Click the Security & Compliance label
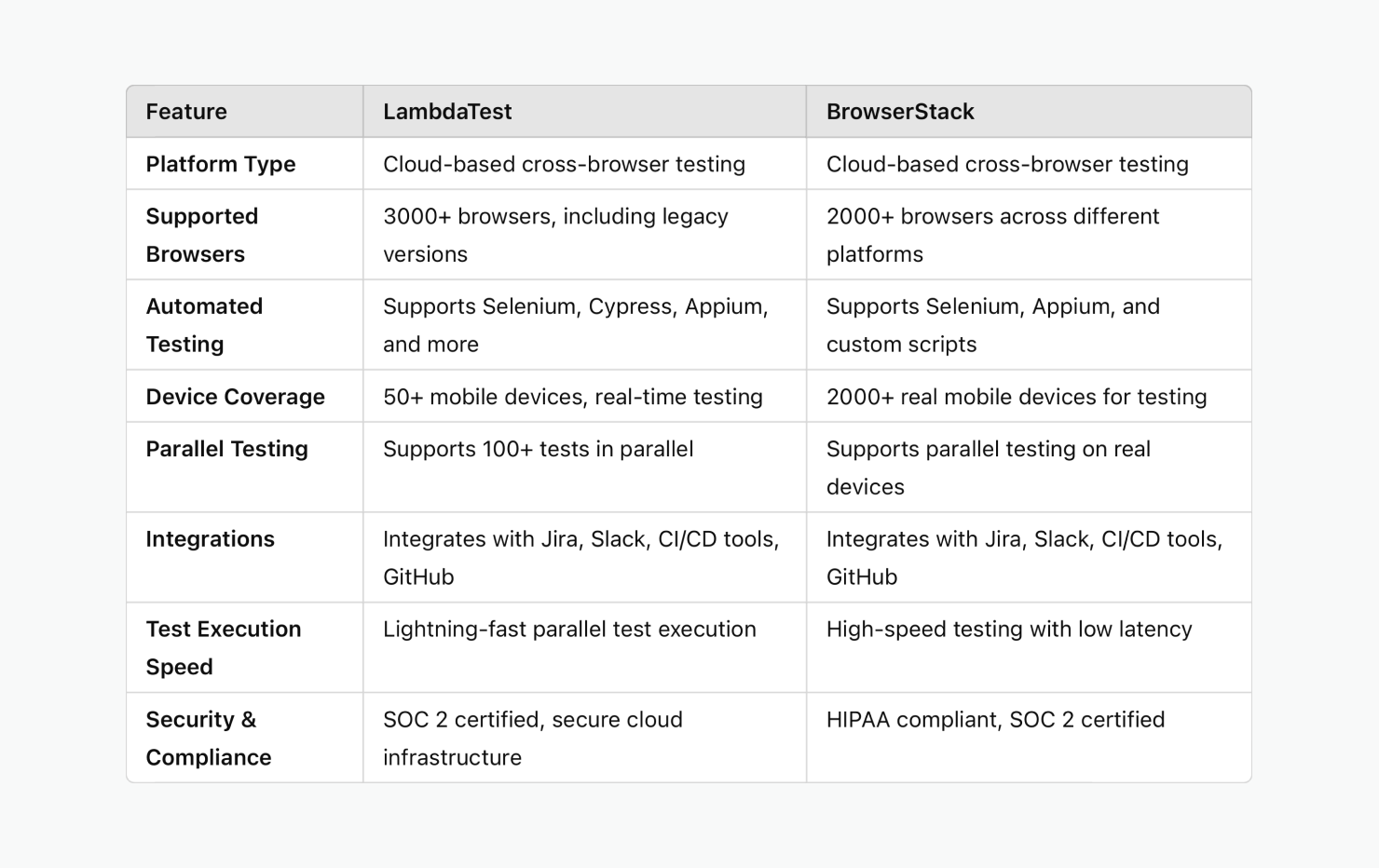The width and height of the screenshot is (1379, 868). pyautogui.click(x=209, y=738)
